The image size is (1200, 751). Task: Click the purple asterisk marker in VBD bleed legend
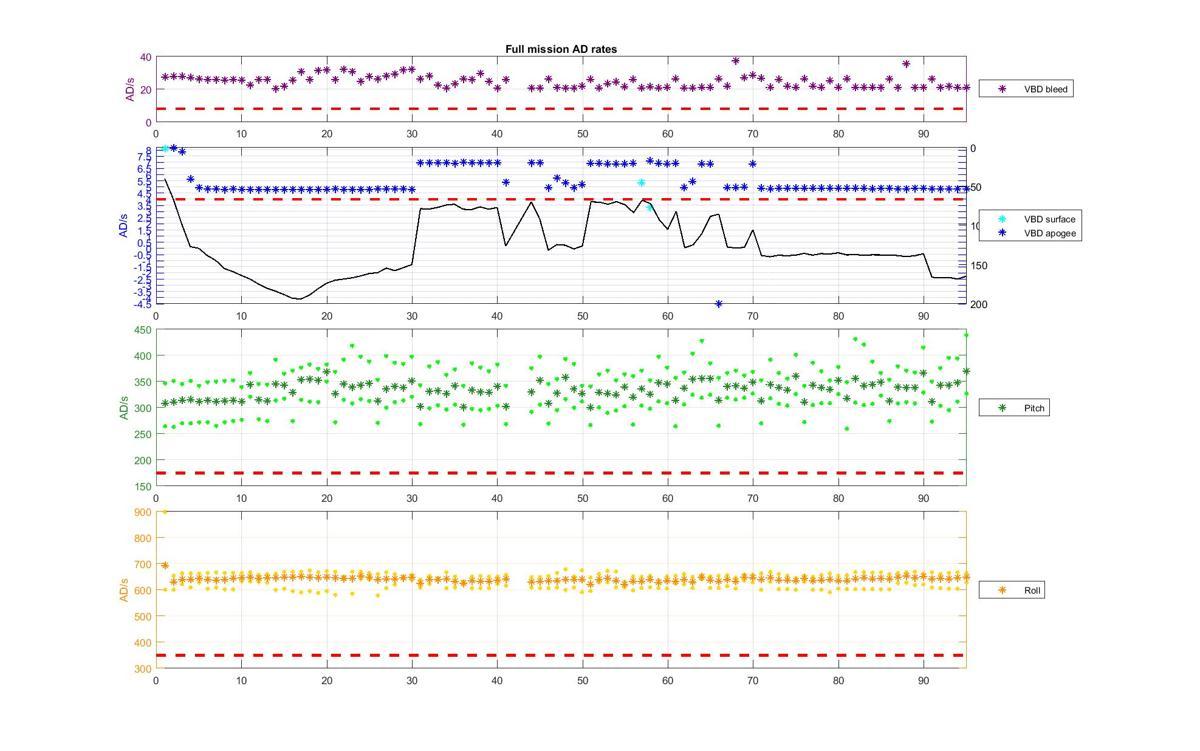point(1002,89)
